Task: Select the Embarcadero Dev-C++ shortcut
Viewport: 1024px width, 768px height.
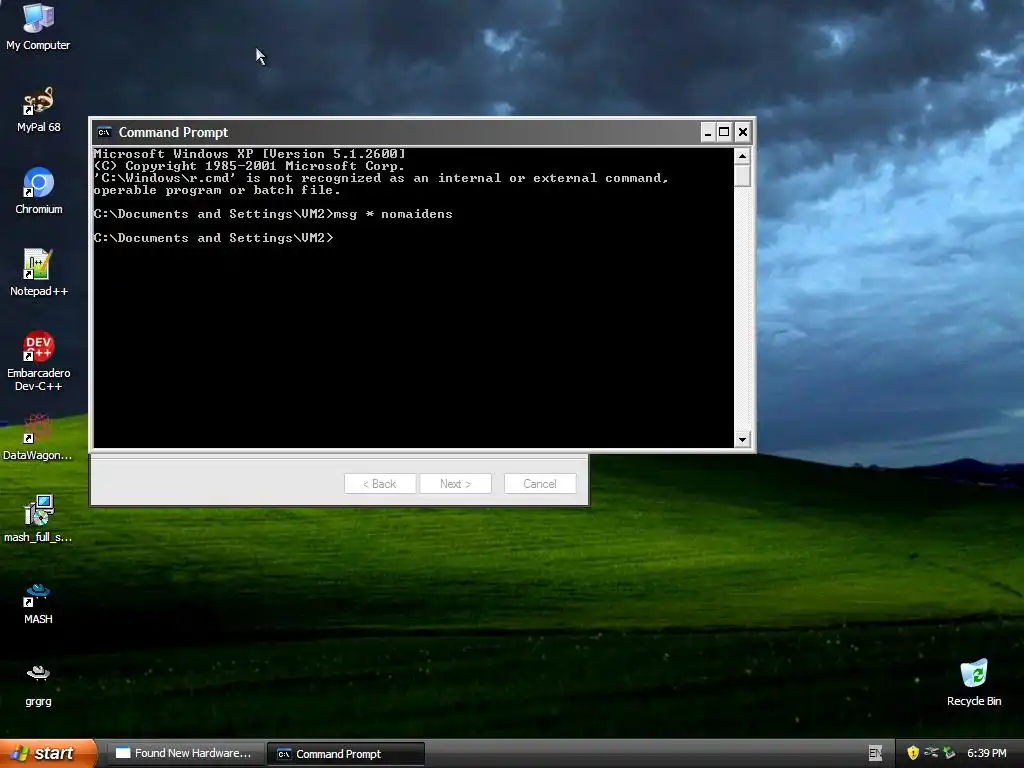Action: point(39,361)
